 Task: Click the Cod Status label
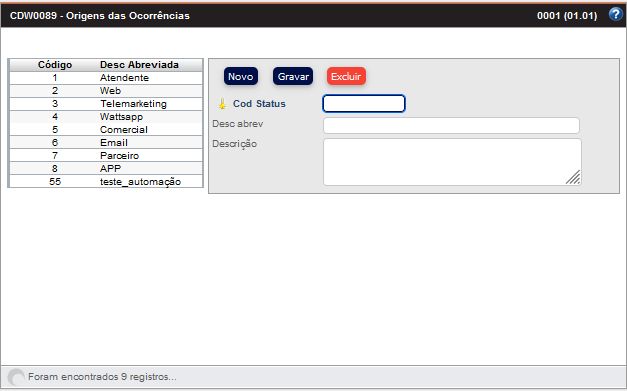259,104
